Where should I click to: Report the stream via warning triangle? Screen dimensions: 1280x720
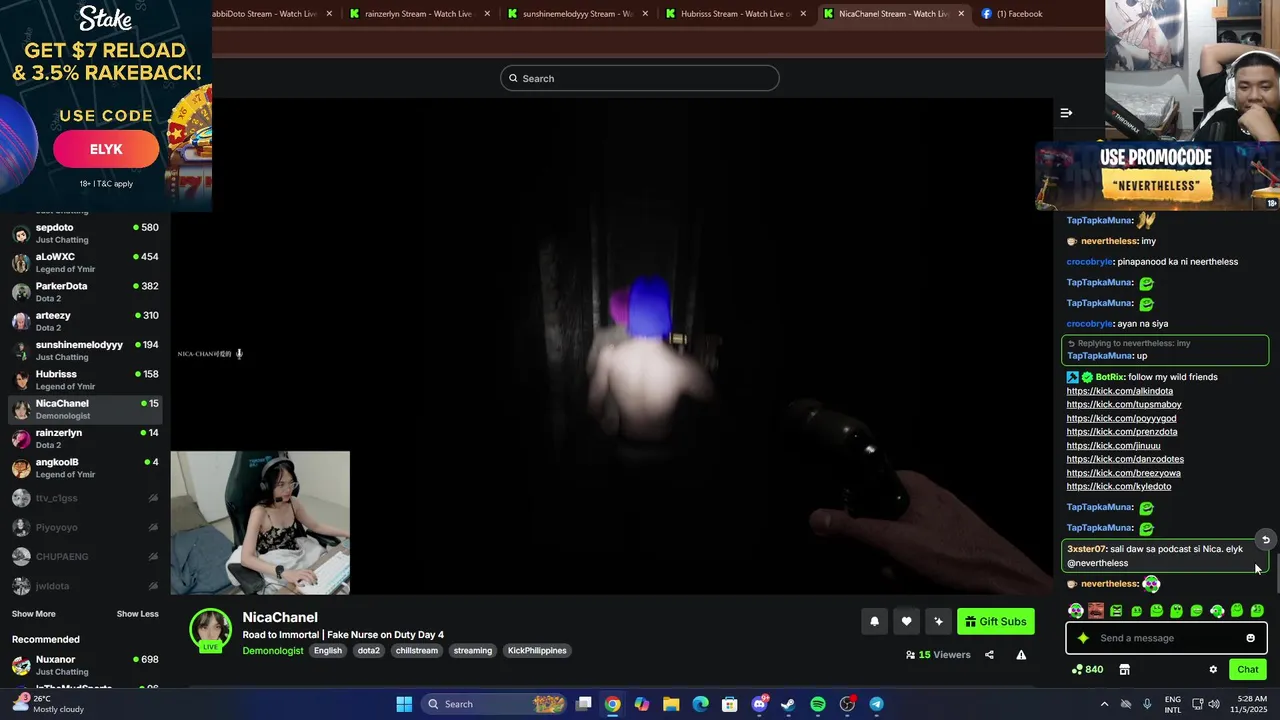pyautogui.click(x=1021, y=655)
